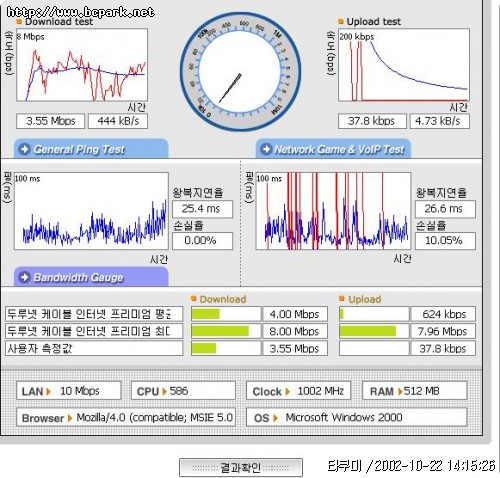The height and width of the screenshot is (478, 500).
Task: Click the 10.05% loss rate field
Action: (445, 241)
